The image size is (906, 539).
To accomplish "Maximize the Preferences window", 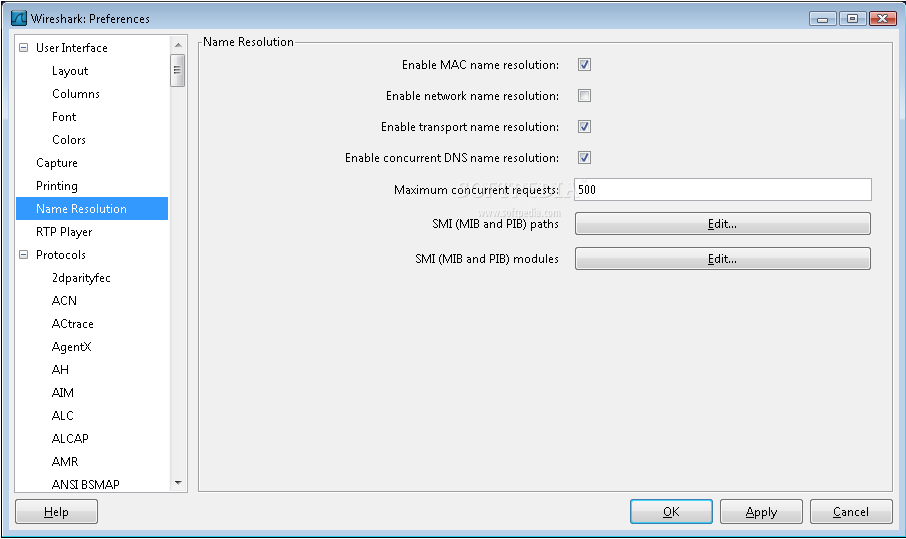I will (852, 18).
